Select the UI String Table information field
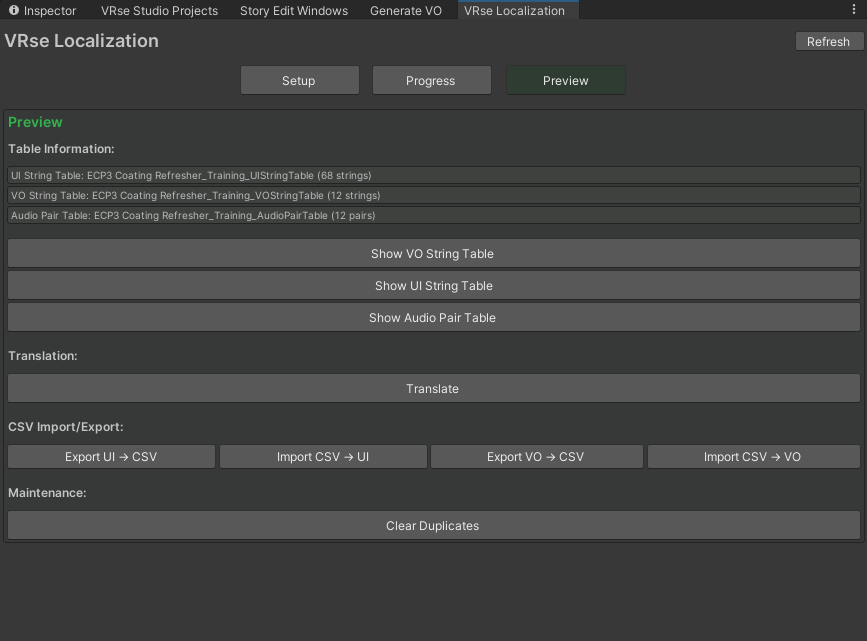Image resolution: width=867 pixels, height=641 pixels. point(432,175)
